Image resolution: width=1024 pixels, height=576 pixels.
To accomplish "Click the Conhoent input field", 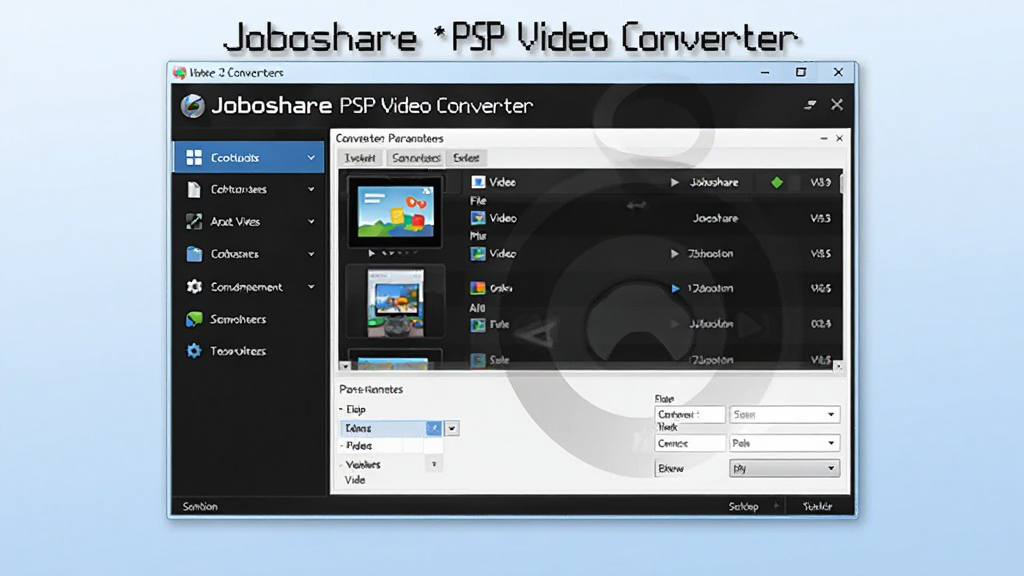I will (690, 415).
